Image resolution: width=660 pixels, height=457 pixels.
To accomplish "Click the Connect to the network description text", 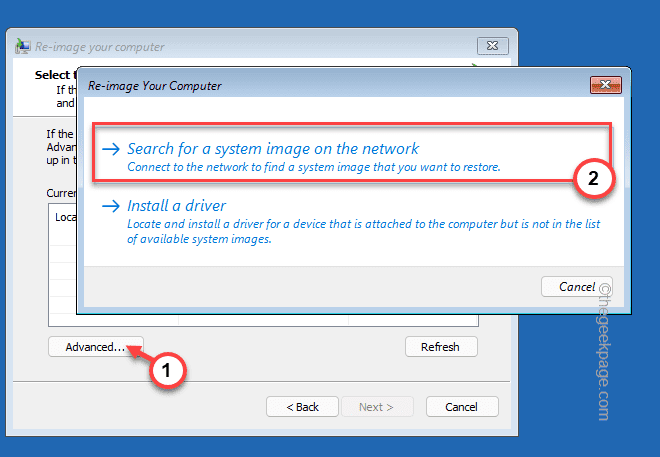I will (314, 167).
